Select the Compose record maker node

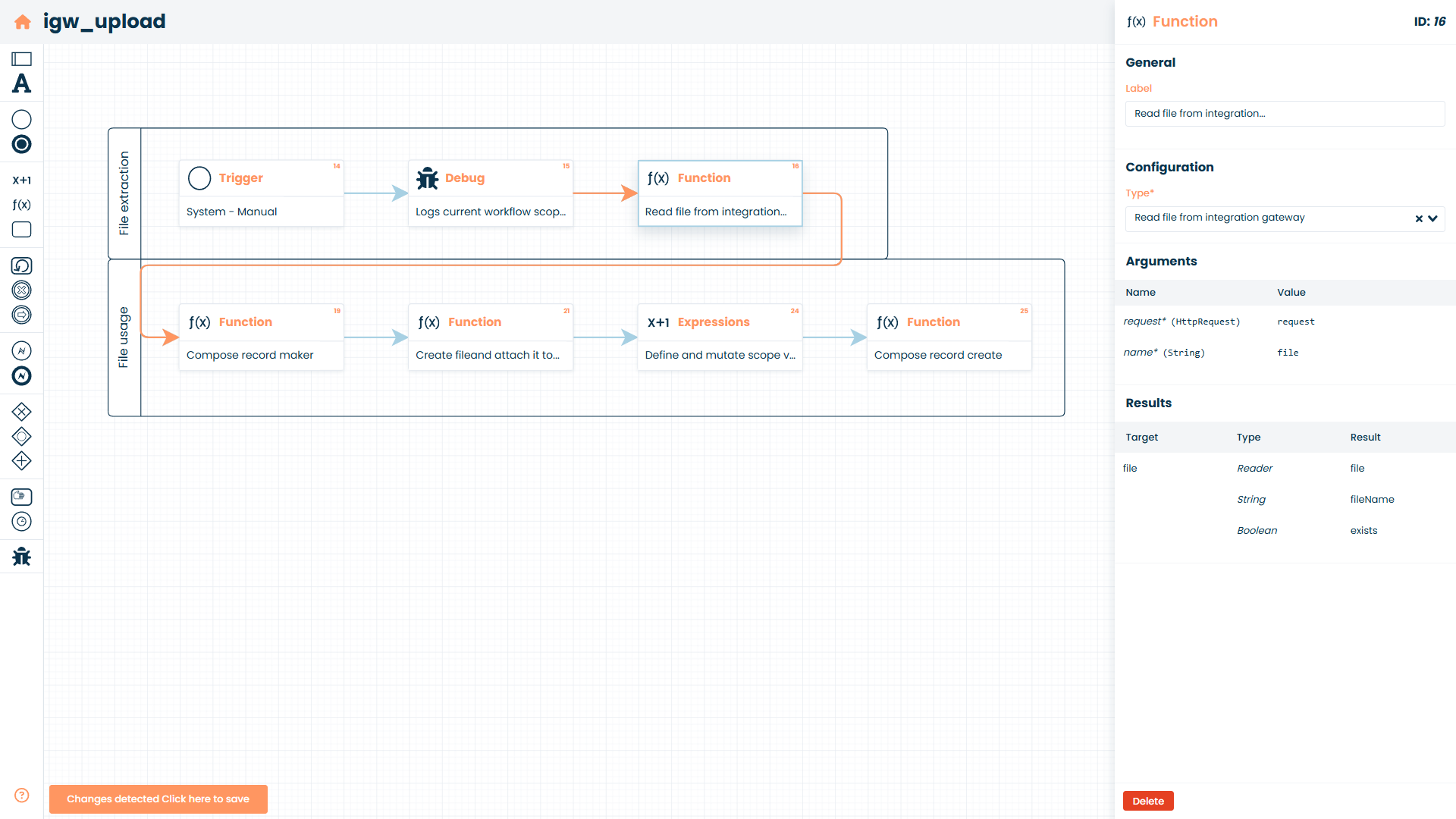261,337
